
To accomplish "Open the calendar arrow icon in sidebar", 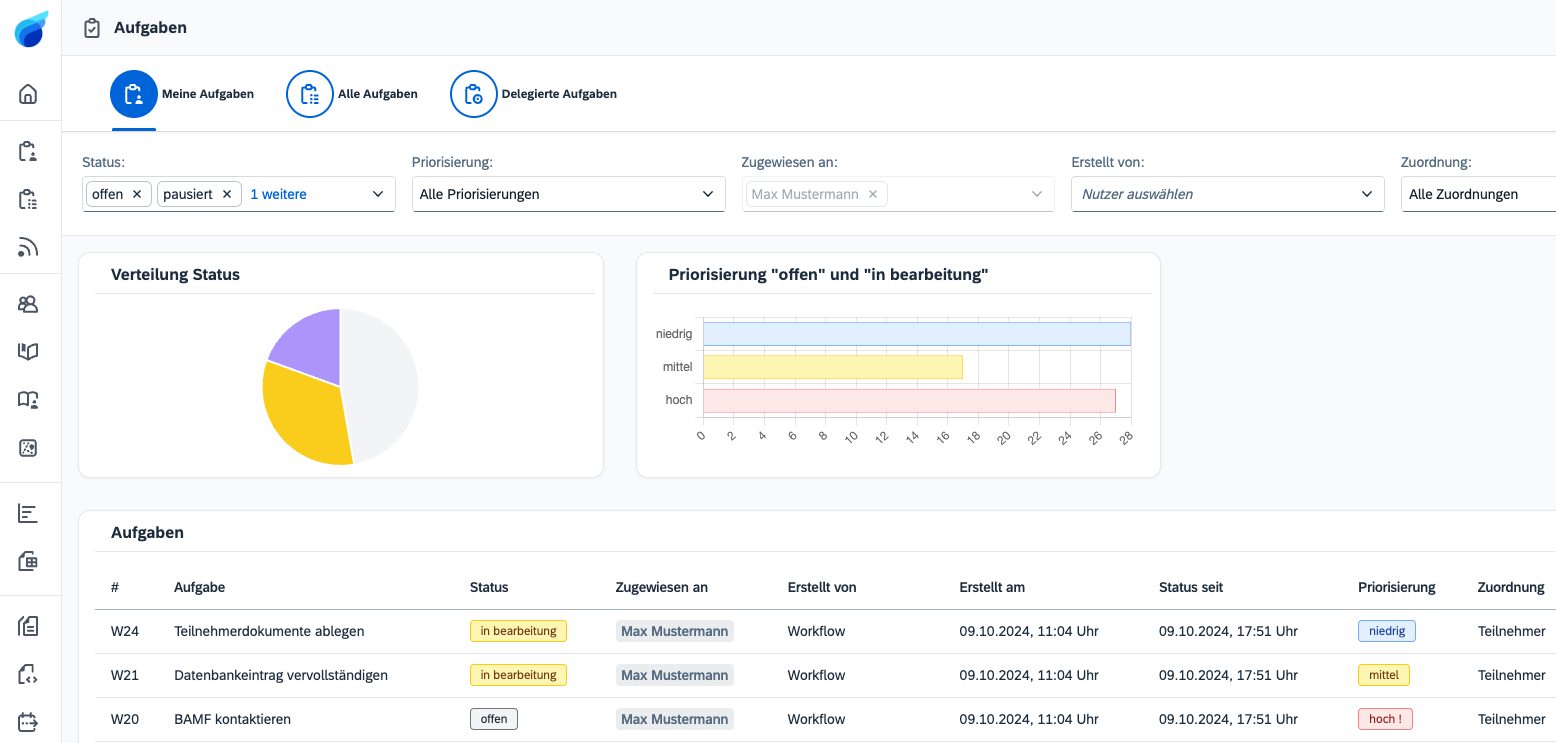I will [29, 721].
